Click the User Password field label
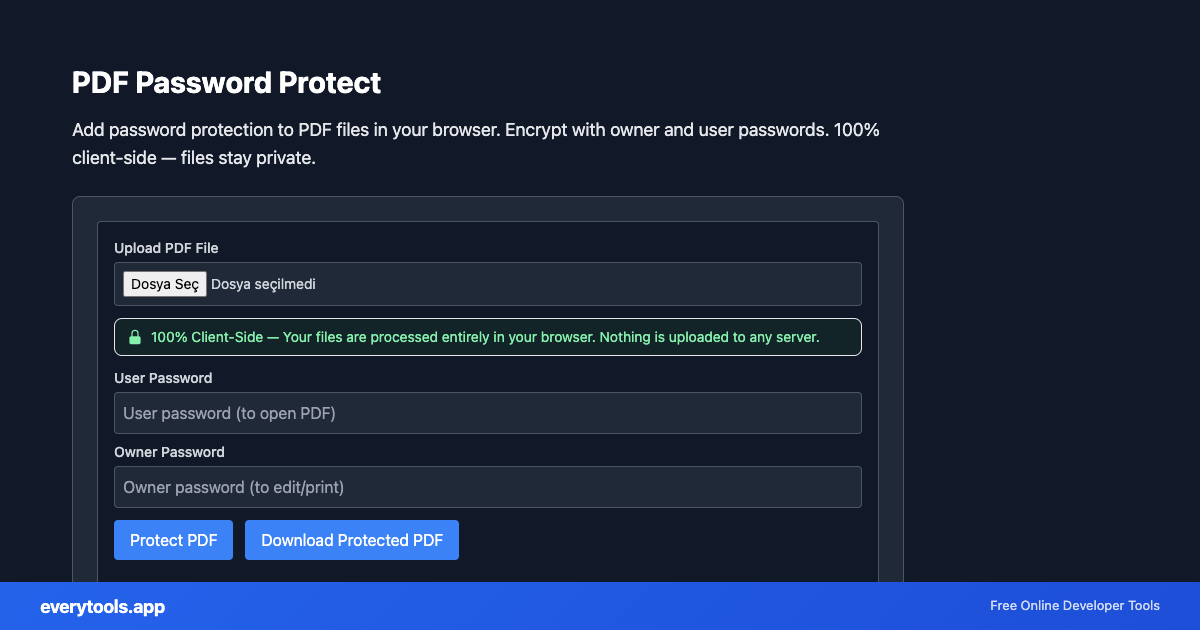The image size is (1200, 630). coord(163,378)
